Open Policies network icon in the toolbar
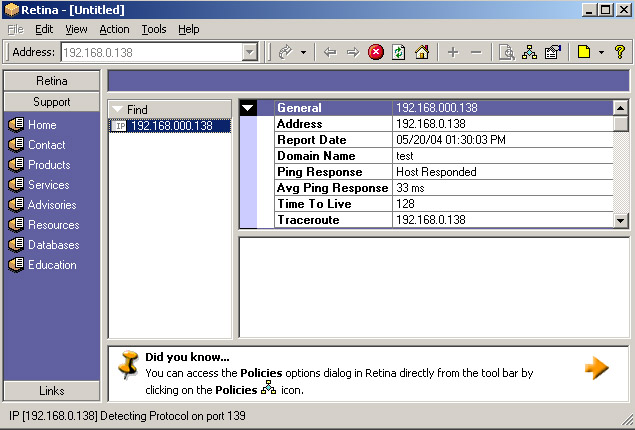Image resolution: width=635 pixels, height=430 pixels. click(x=529, y=52)
